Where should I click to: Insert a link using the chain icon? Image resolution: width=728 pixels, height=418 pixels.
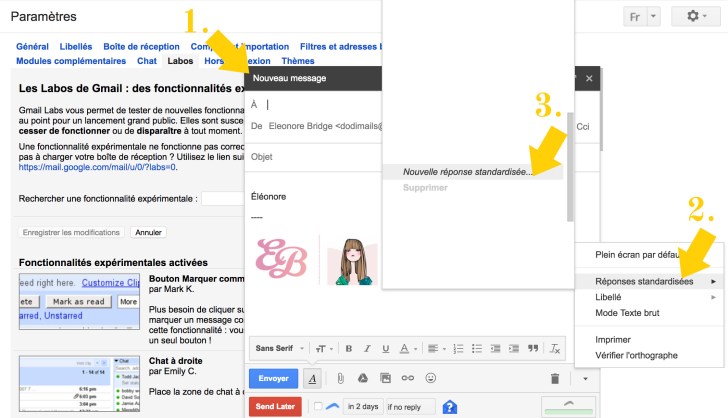pyautogui.click(x=408, y=379)
